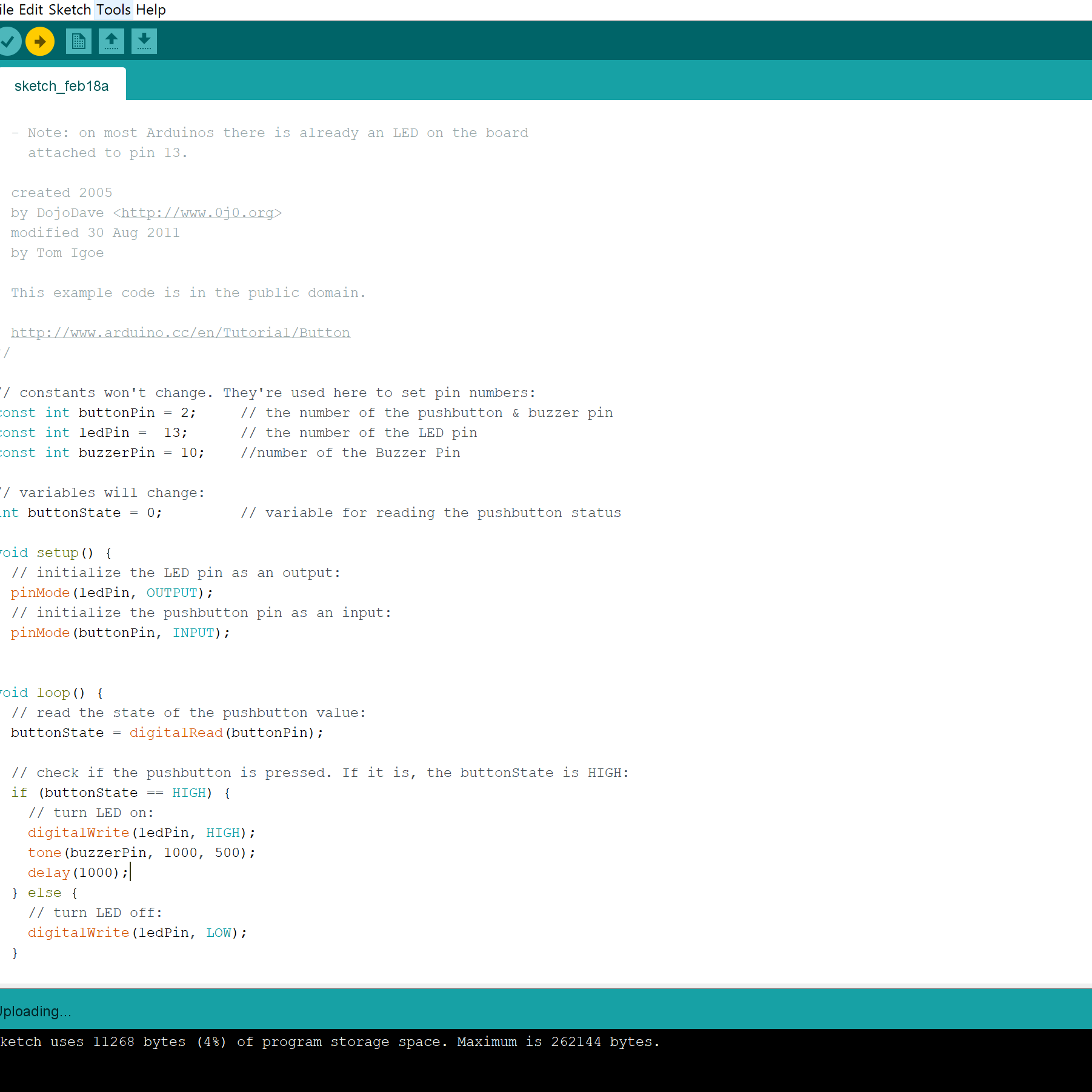This screenshot has width=1092, height=1092.
Task: Open the Tools menu
Action: point(113,10)
